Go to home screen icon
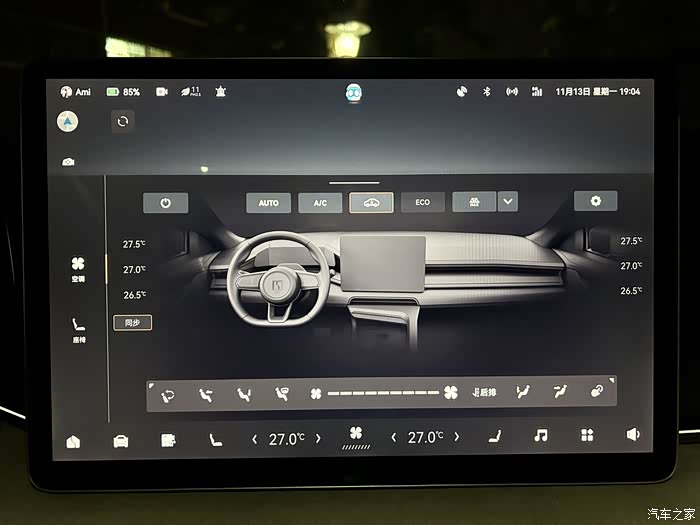This screenshot has width=700, height=525. coord(73,440)
